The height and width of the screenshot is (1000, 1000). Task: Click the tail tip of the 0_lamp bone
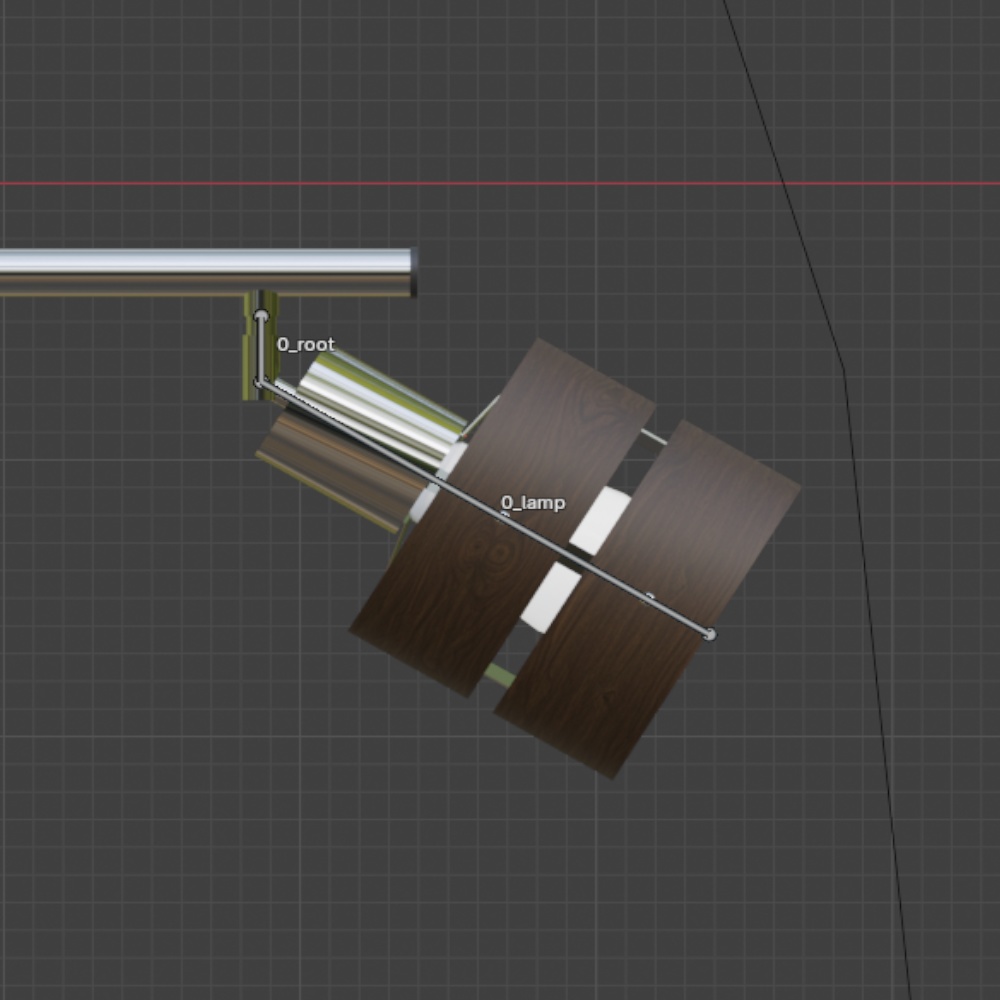click(710, 635)
